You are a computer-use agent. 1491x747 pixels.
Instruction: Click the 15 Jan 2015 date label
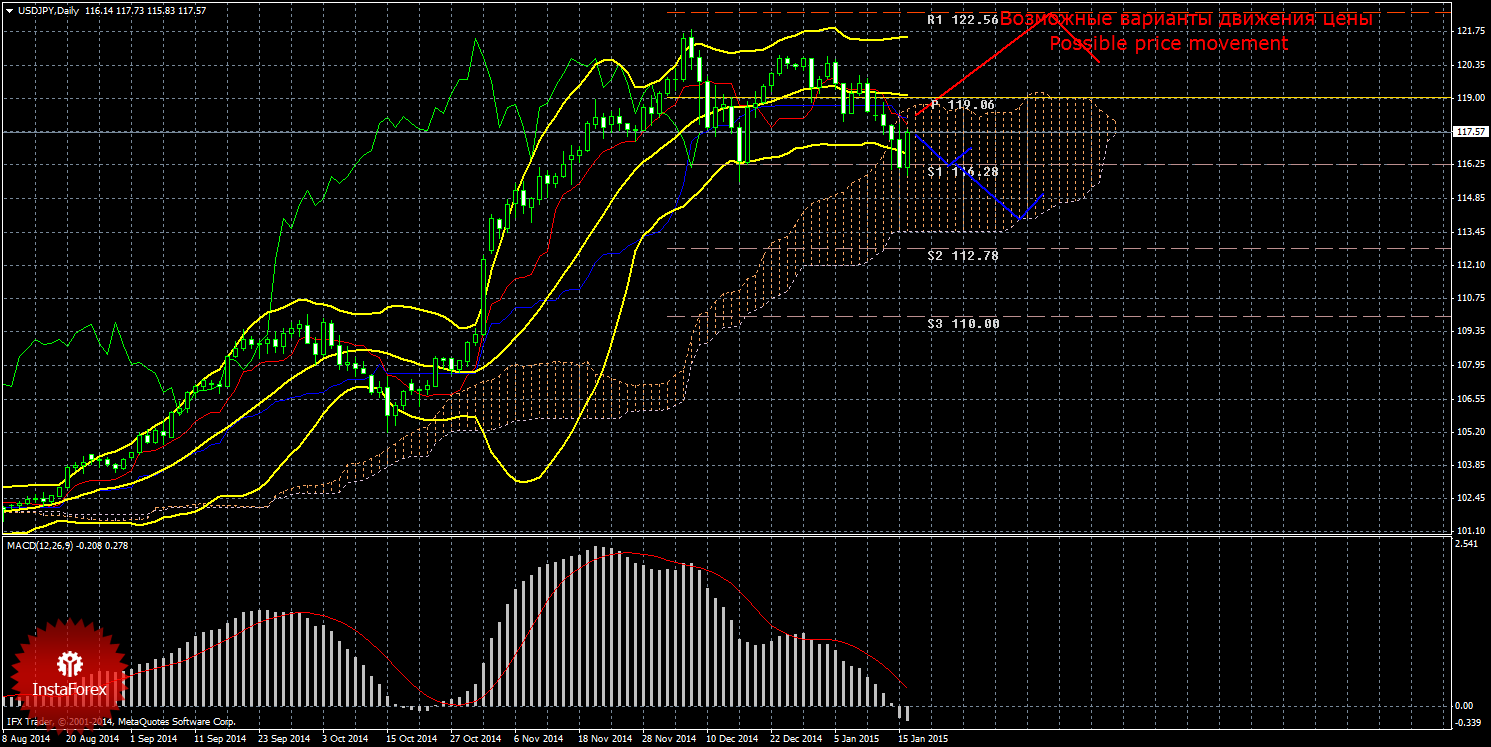(925, 739)
